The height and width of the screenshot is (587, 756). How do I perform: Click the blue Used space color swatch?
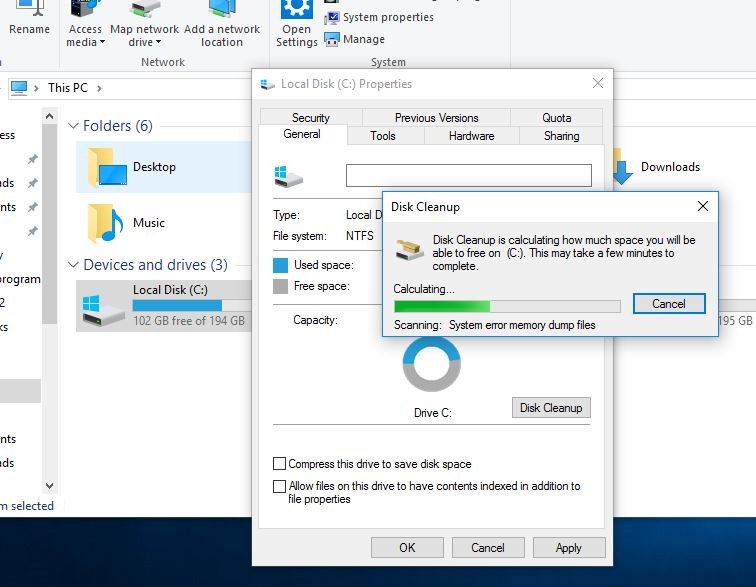tap(281, 265)
